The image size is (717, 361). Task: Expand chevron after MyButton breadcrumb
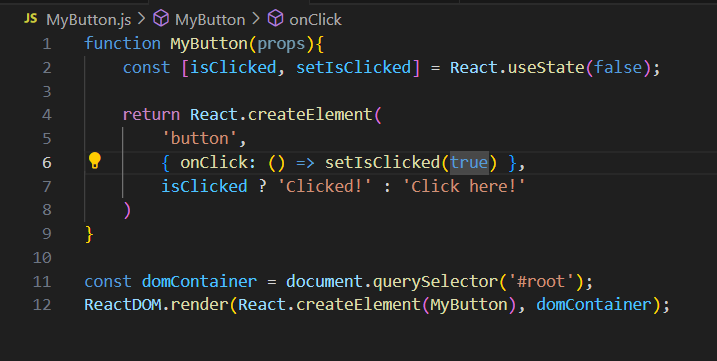[x=256, y=19]
